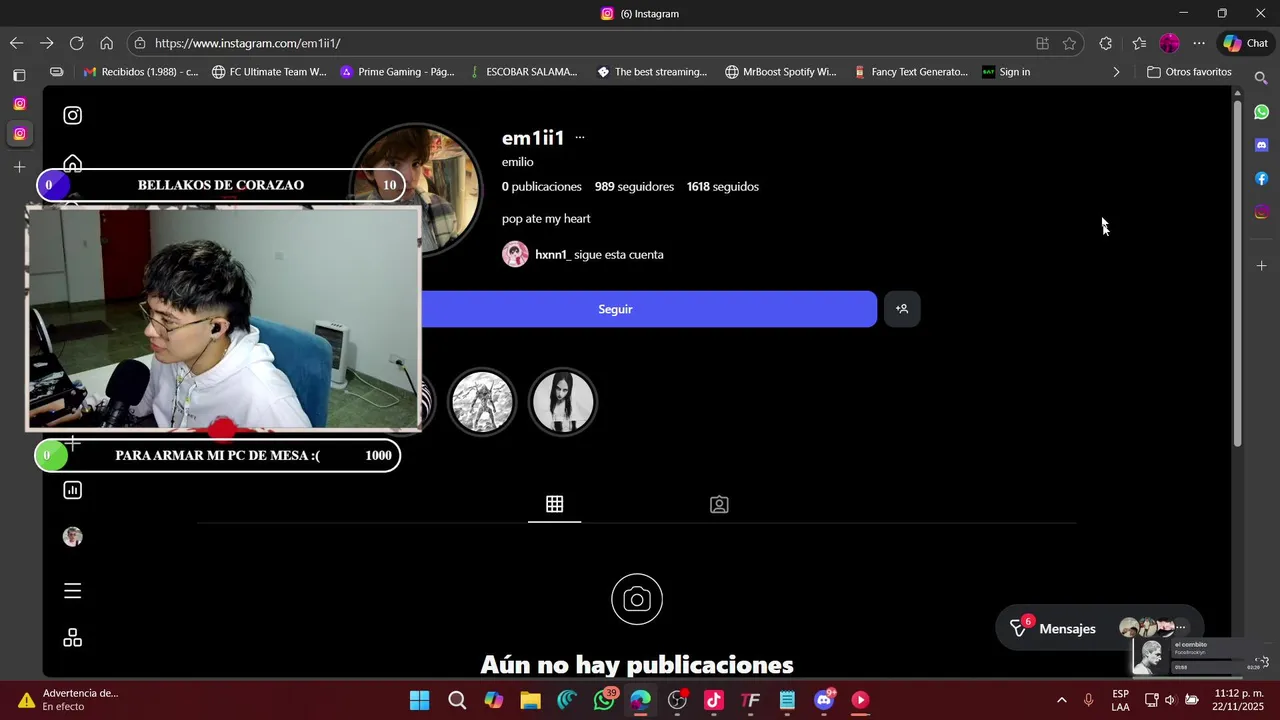Switch to the tagged photos tab
The height and width of the screenshot is (720, 1280).
point(719,505)
